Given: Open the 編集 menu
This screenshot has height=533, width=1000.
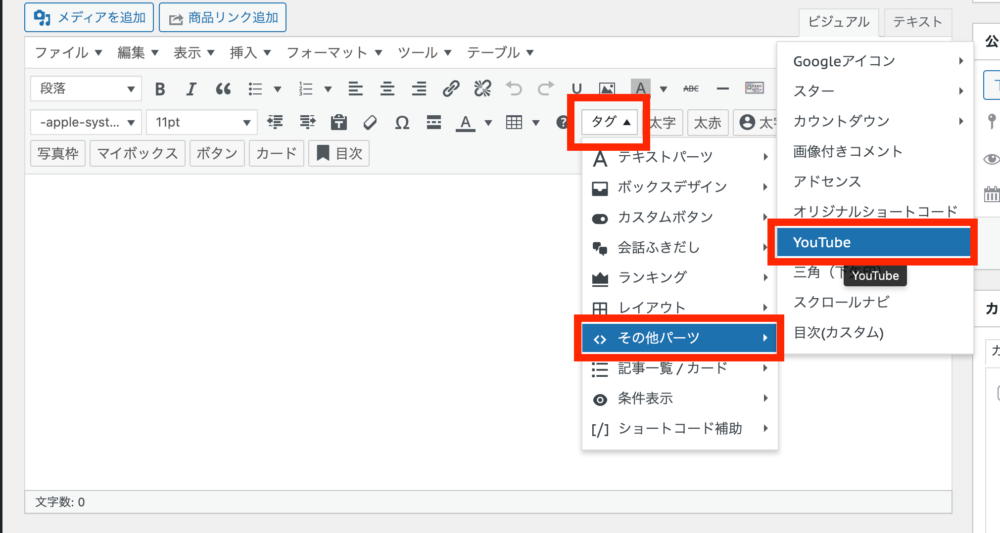Looking at the screenshot, I should pyautogui.click(x=138, y=52).
